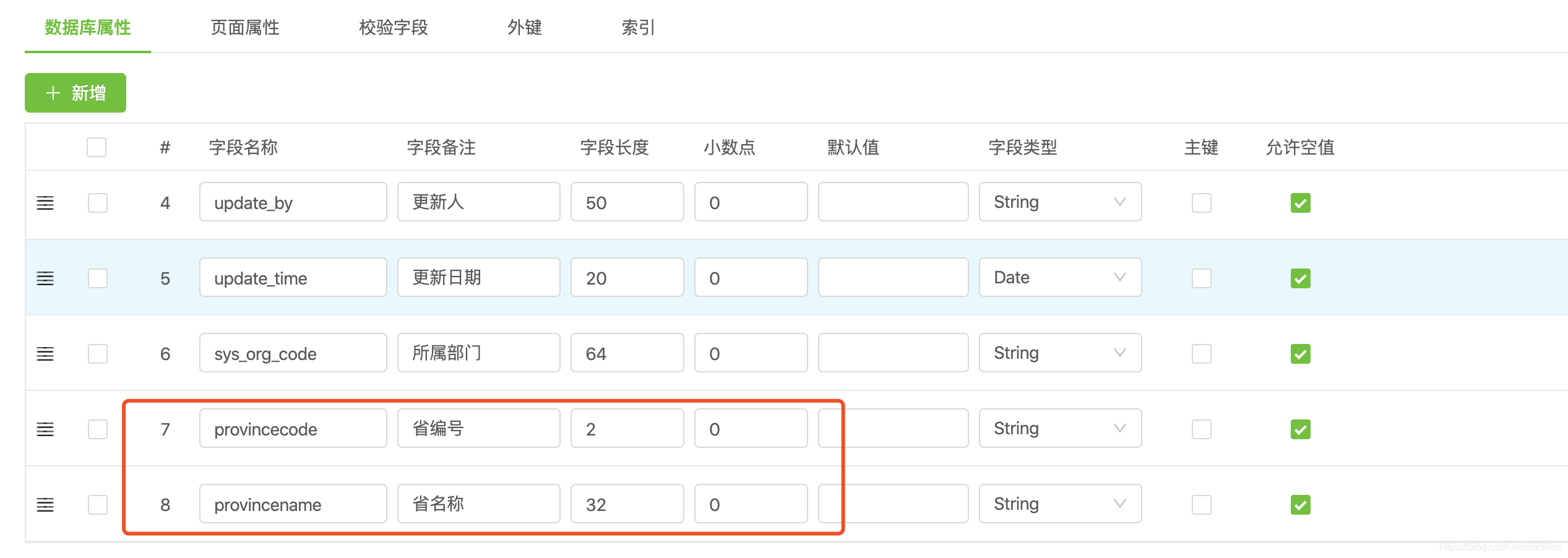Select the row checkbox for update_time
Screen dimensions: 1568x558
pos(97,278)
